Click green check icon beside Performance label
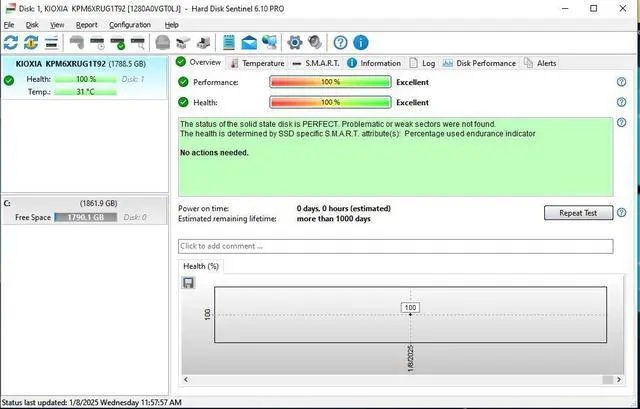Viewport: 640px width, 409px height. (183, 82)
